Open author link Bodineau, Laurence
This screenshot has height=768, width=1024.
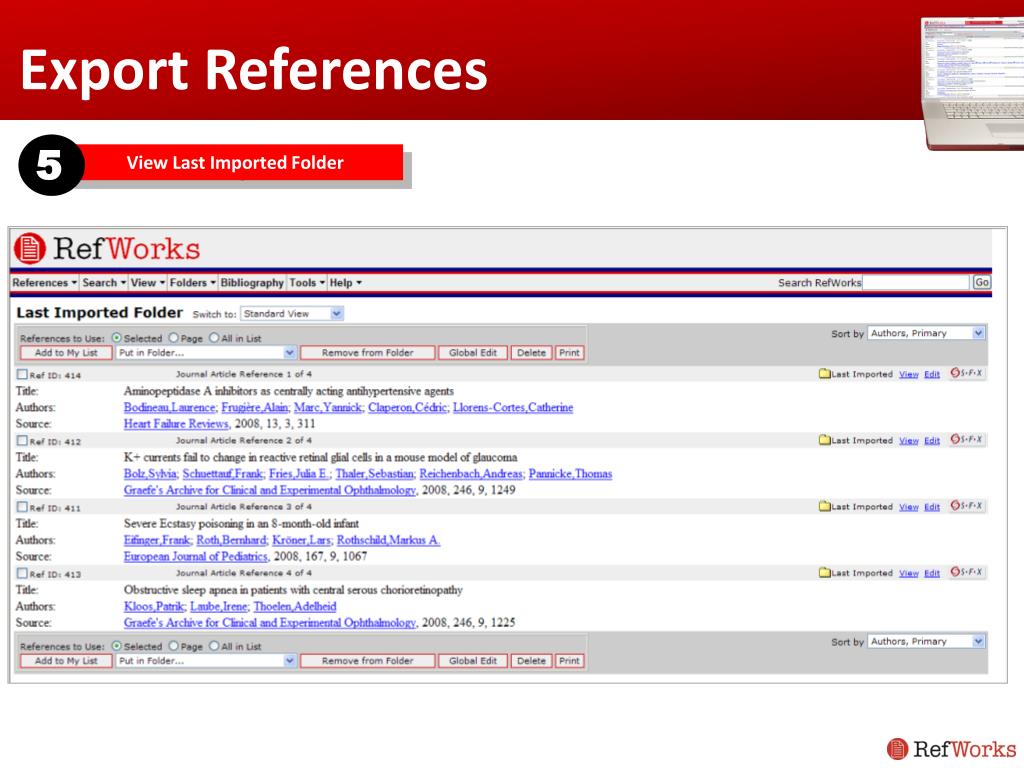169,408
